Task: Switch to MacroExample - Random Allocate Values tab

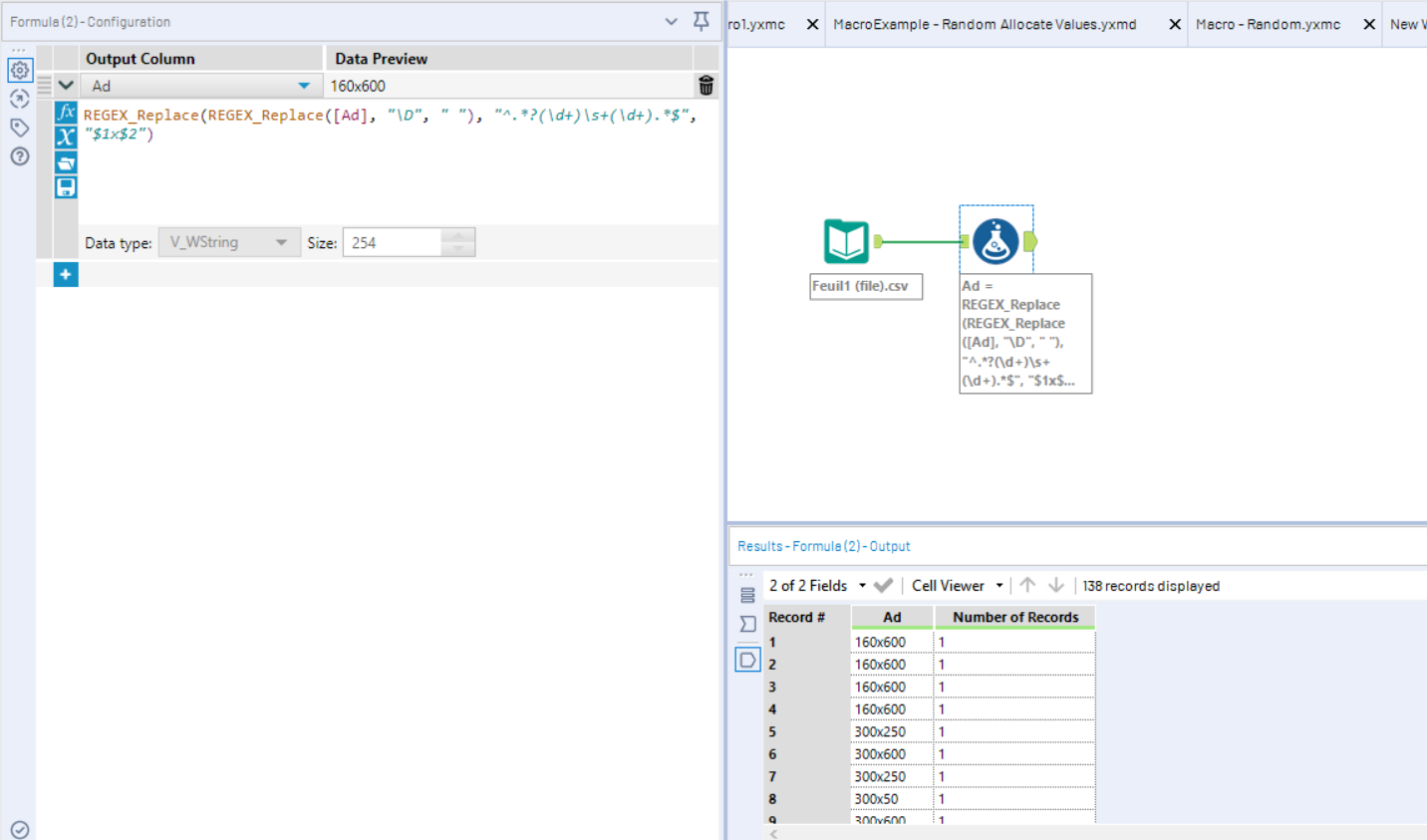Action: coord(985,24)
